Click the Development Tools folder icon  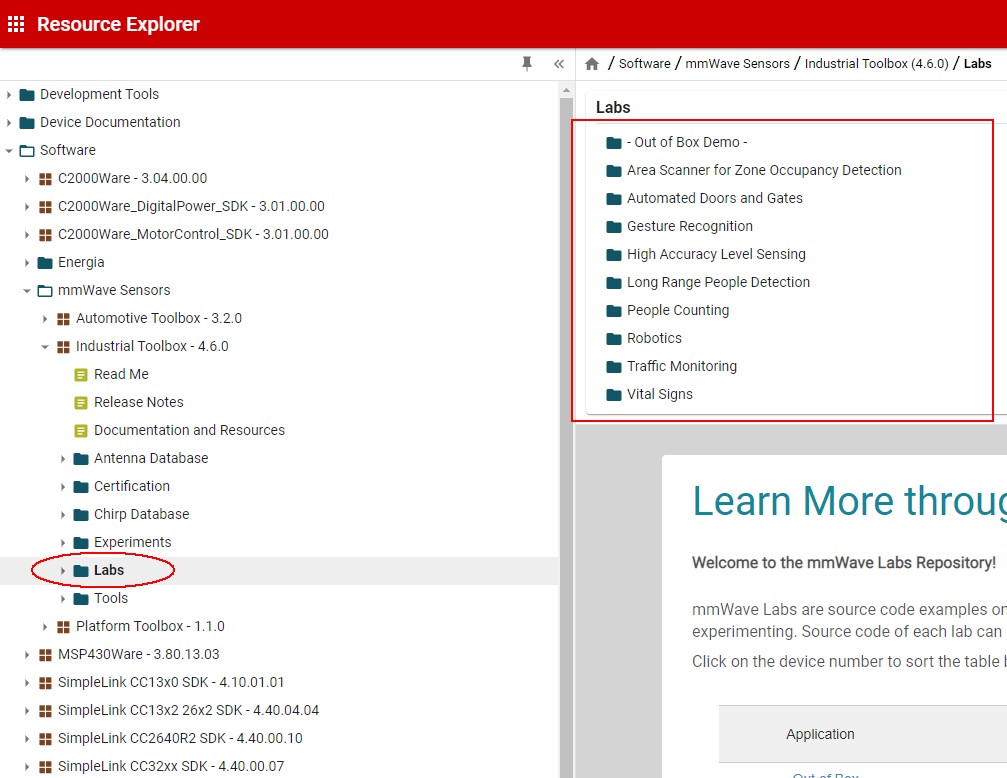tap(27, 94)
